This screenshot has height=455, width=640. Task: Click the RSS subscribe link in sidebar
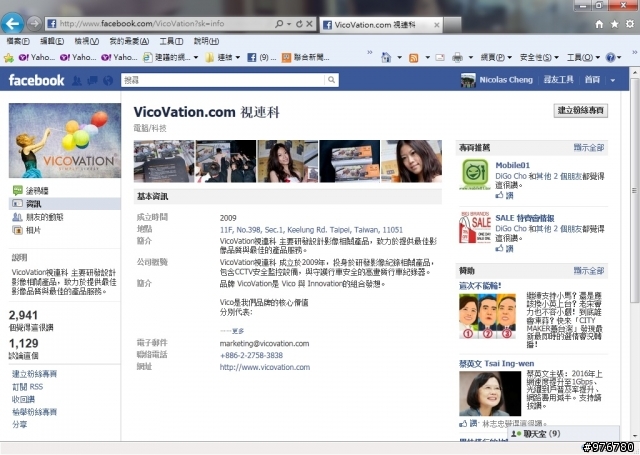tap(27, 386)
